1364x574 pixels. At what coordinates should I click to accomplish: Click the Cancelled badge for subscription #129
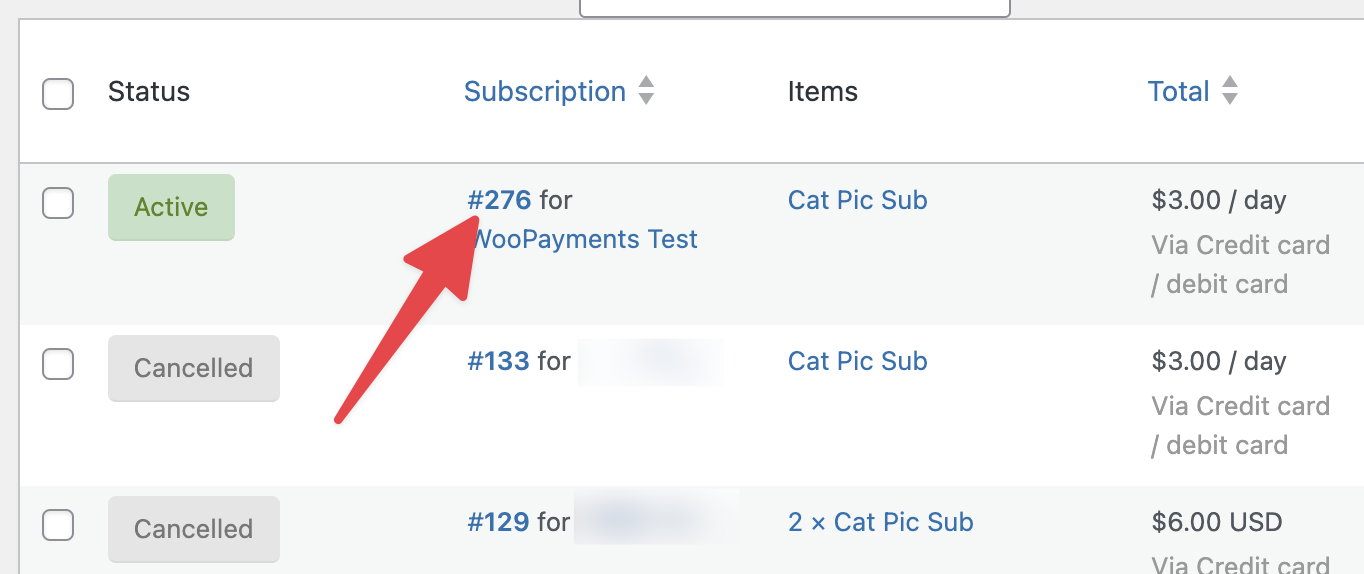click(x=193, y=529)
